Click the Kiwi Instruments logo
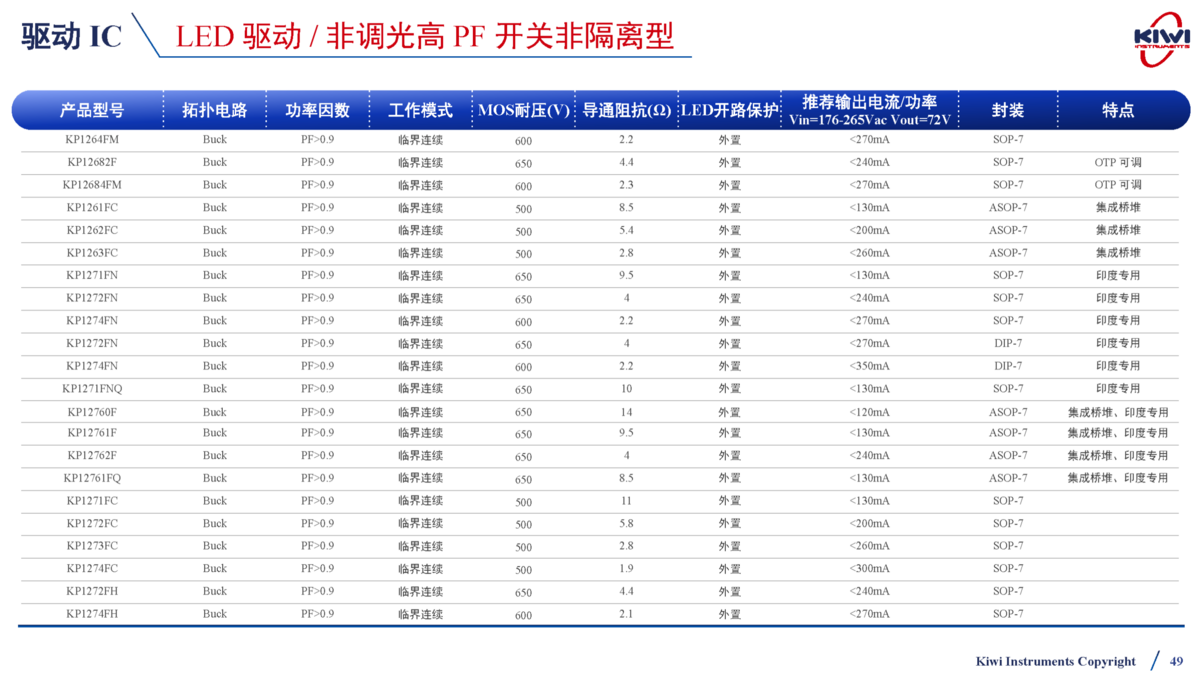The height and width of the screenshot is (681, 1200). click(1161, 42)
